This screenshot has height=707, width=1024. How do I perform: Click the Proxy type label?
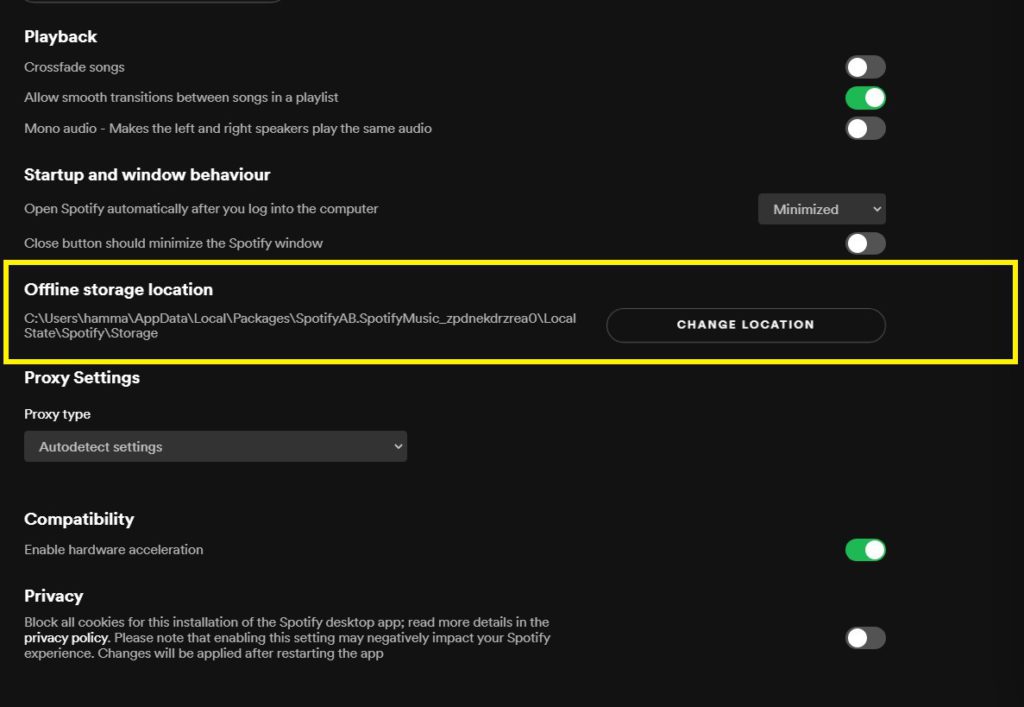(x=57, y=414)
